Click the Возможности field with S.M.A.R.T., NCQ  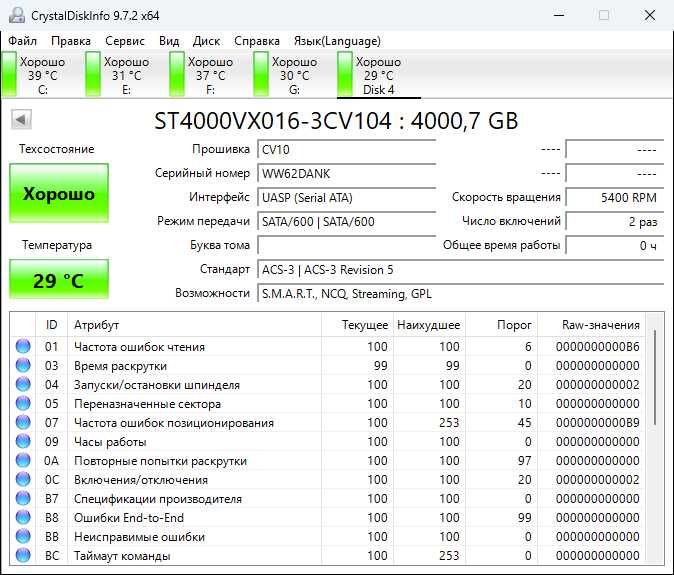point(461,294)
